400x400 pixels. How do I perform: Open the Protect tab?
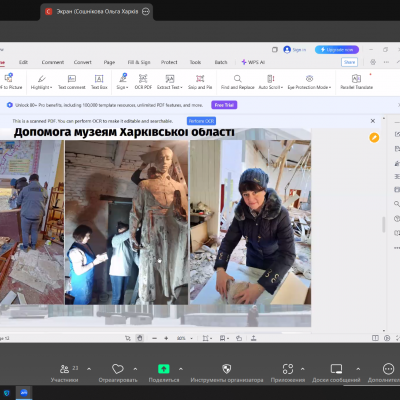[169, 62]
